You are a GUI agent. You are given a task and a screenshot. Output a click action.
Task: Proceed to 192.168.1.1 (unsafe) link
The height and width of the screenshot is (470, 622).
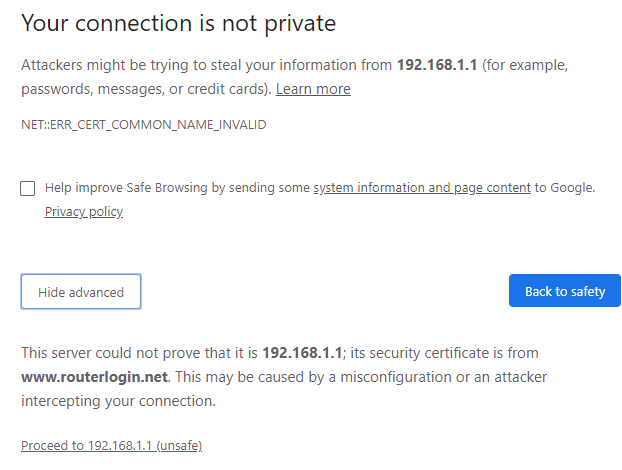pyautogui.click(x=111, y=445)
